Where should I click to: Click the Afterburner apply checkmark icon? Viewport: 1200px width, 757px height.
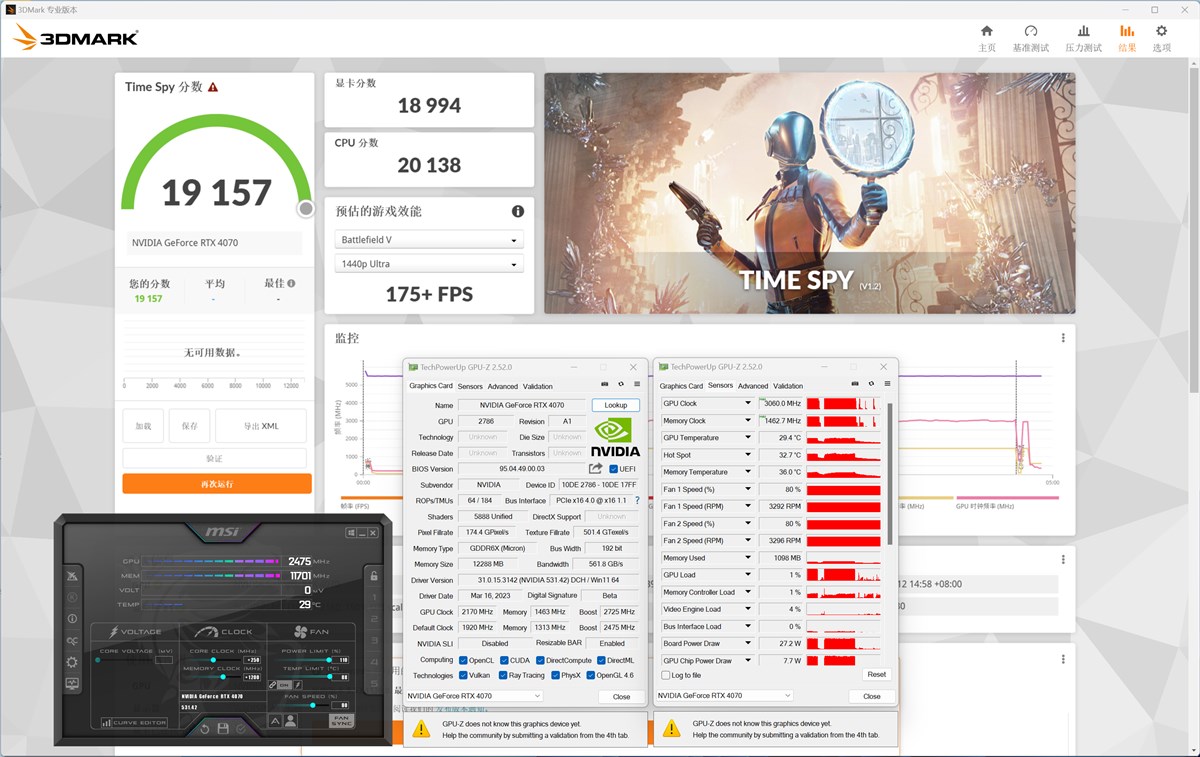(x=241, y=729)
